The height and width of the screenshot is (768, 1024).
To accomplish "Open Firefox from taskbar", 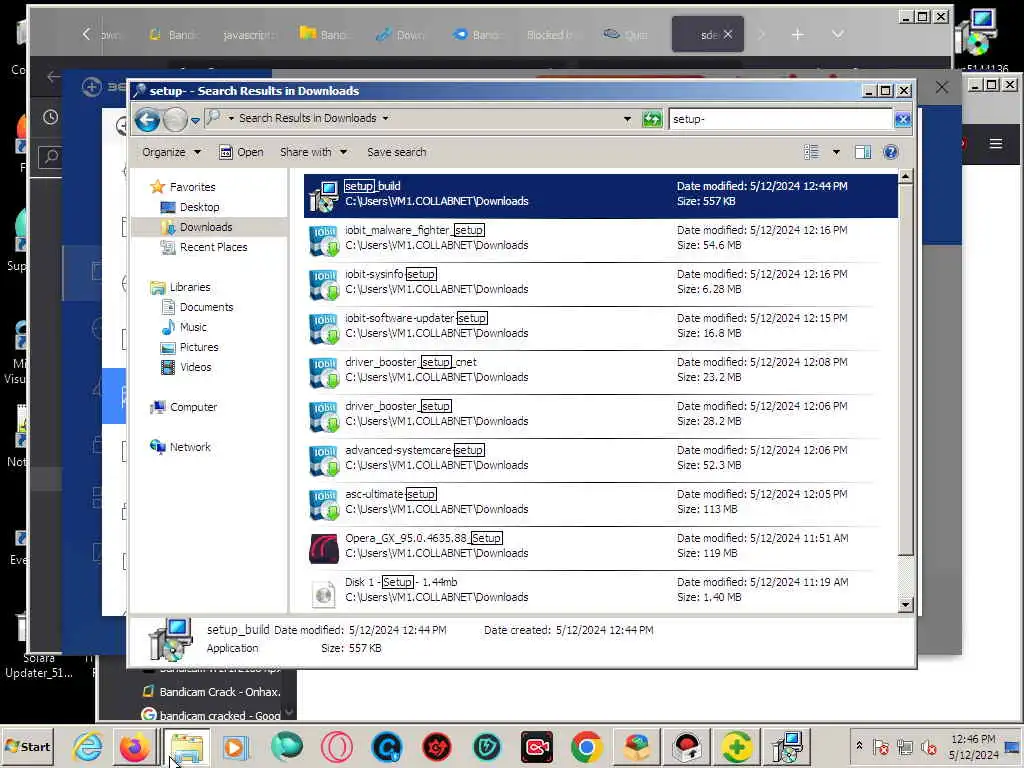I will coord(135,746).
